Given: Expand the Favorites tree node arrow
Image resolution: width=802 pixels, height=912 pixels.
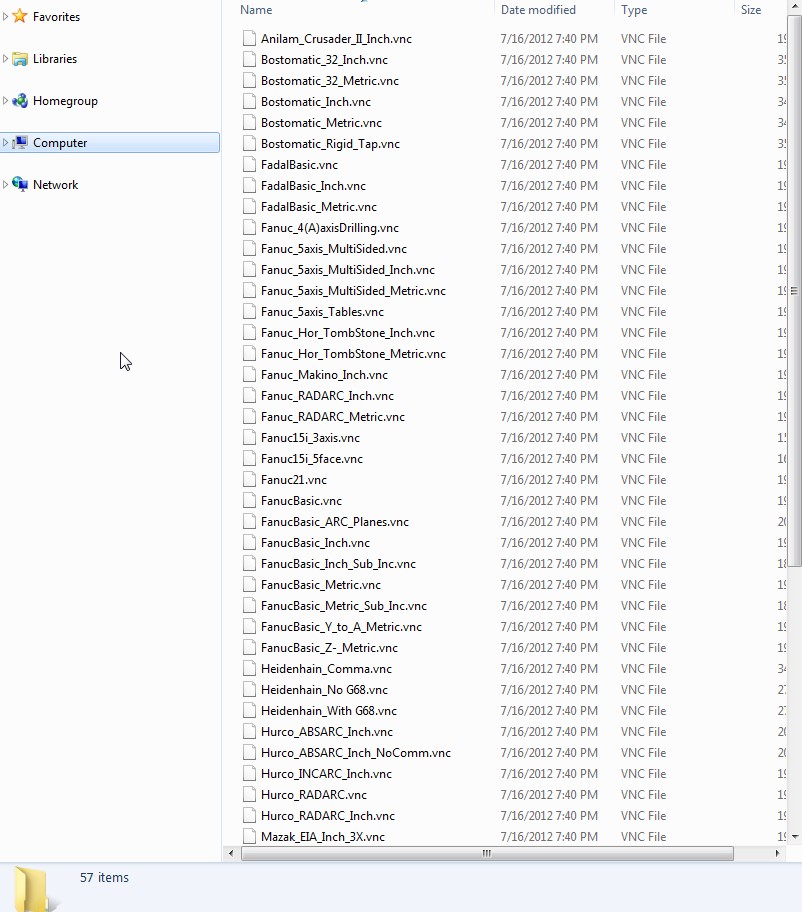Looking at the screenshot, I should click(6, 17).
